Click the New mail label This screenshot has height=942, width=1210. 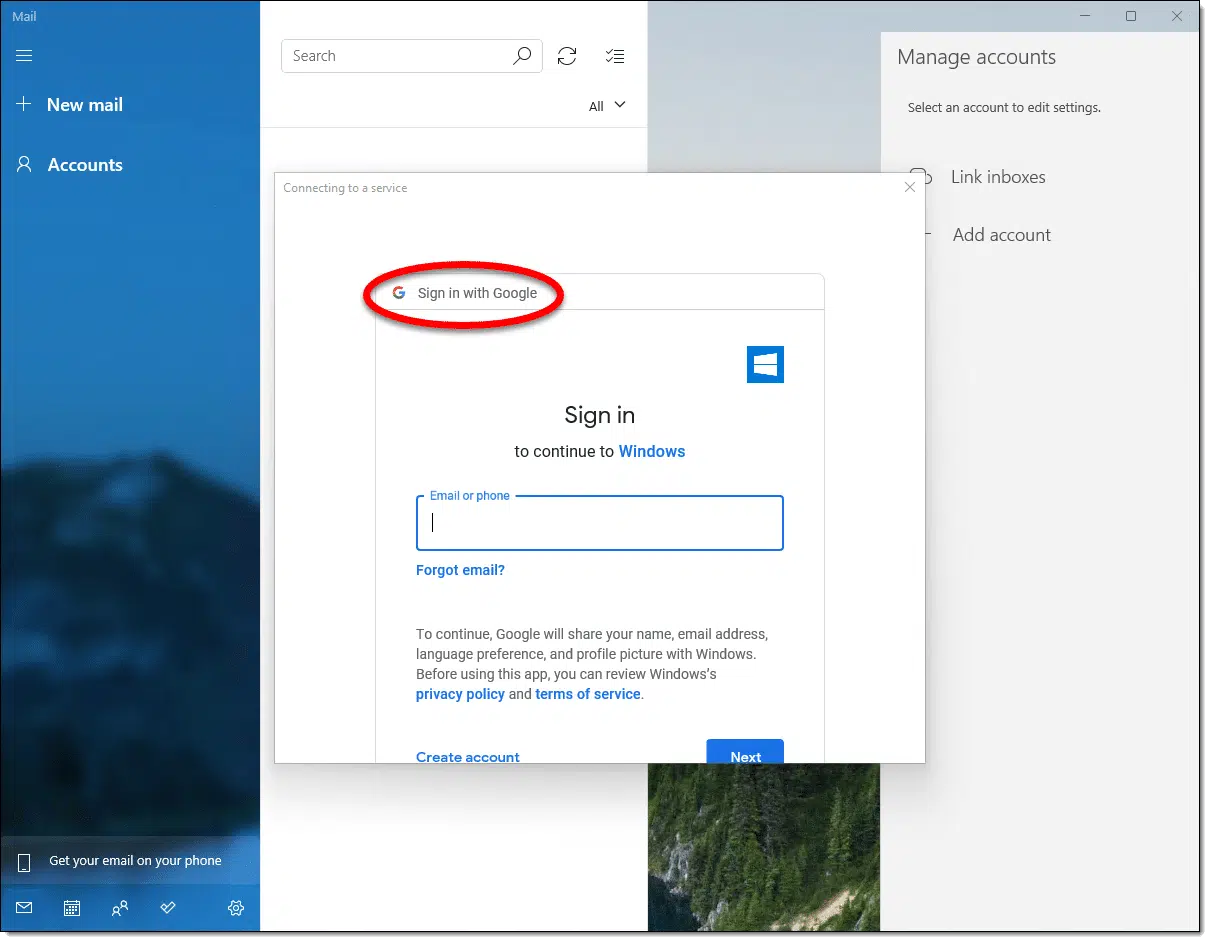pos(85,105)
